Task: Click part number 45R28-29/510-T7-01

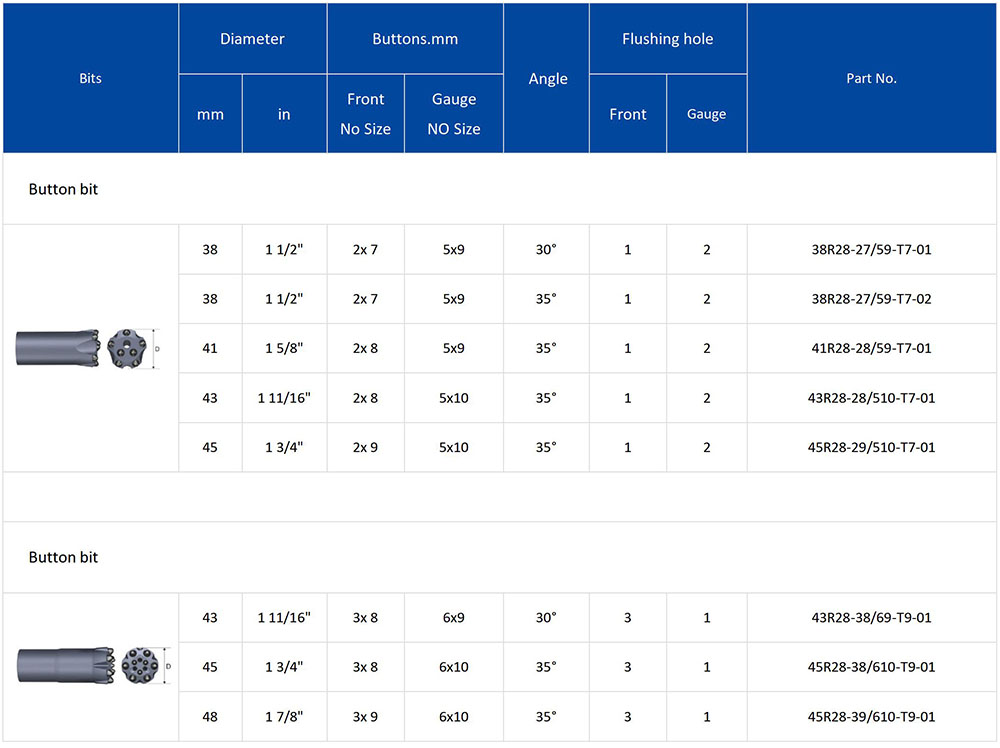Action: point(871,447)
